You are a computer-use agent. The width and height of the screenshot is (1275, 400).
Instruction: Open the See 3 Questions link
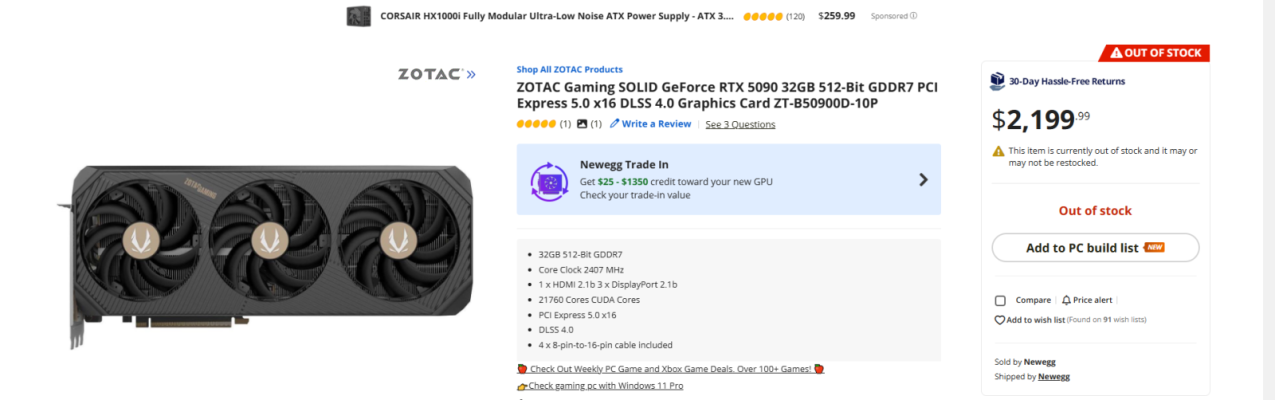coord(740,124)
